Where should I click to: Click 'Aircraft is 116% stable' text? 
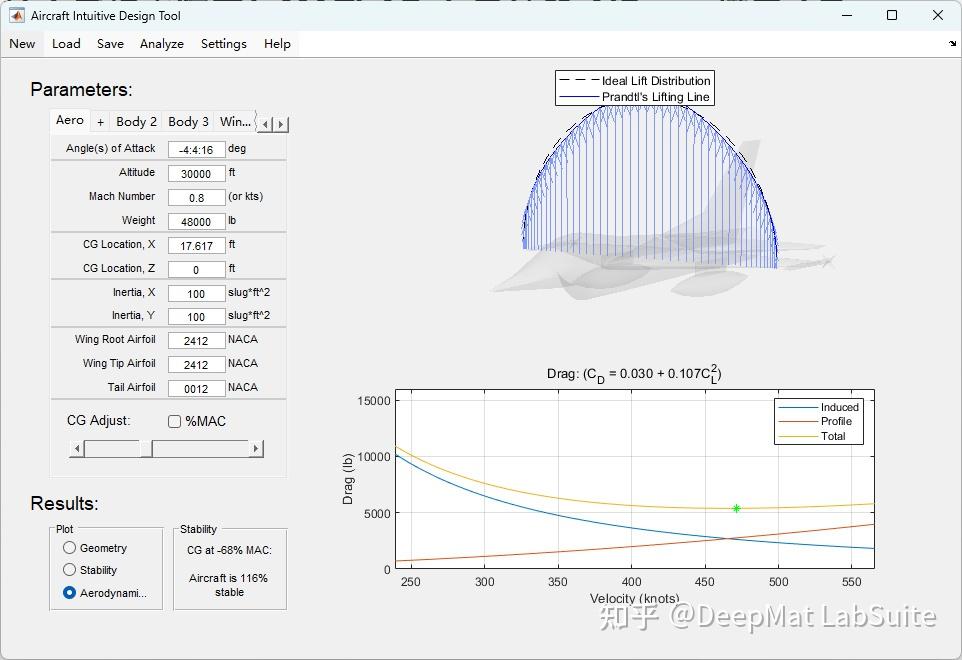229,585
